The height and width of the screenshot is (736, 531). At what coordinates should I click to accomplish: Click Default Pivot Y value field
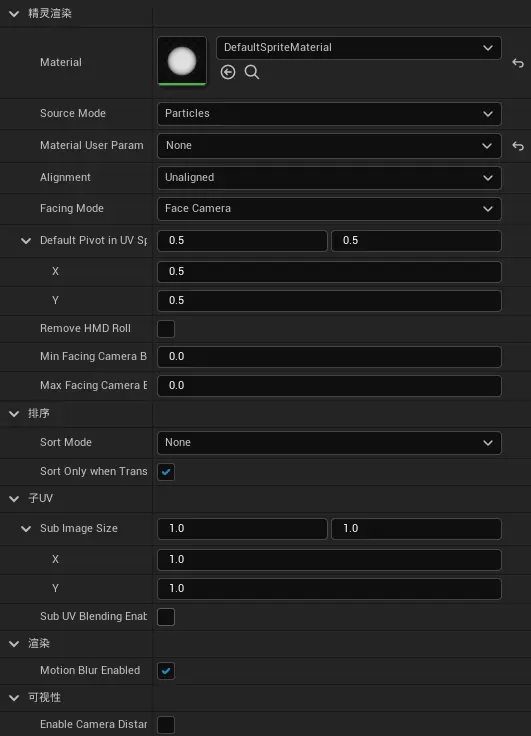[x=329, y=301]
